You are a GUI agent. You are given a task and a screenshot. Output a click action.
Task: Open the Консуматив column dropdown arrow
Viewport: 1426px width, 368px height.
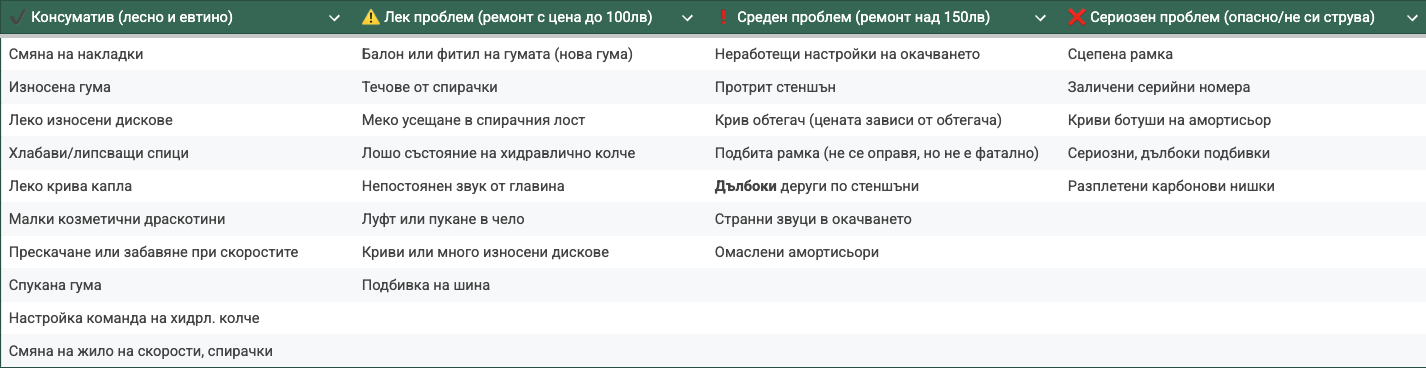[334, 18]
